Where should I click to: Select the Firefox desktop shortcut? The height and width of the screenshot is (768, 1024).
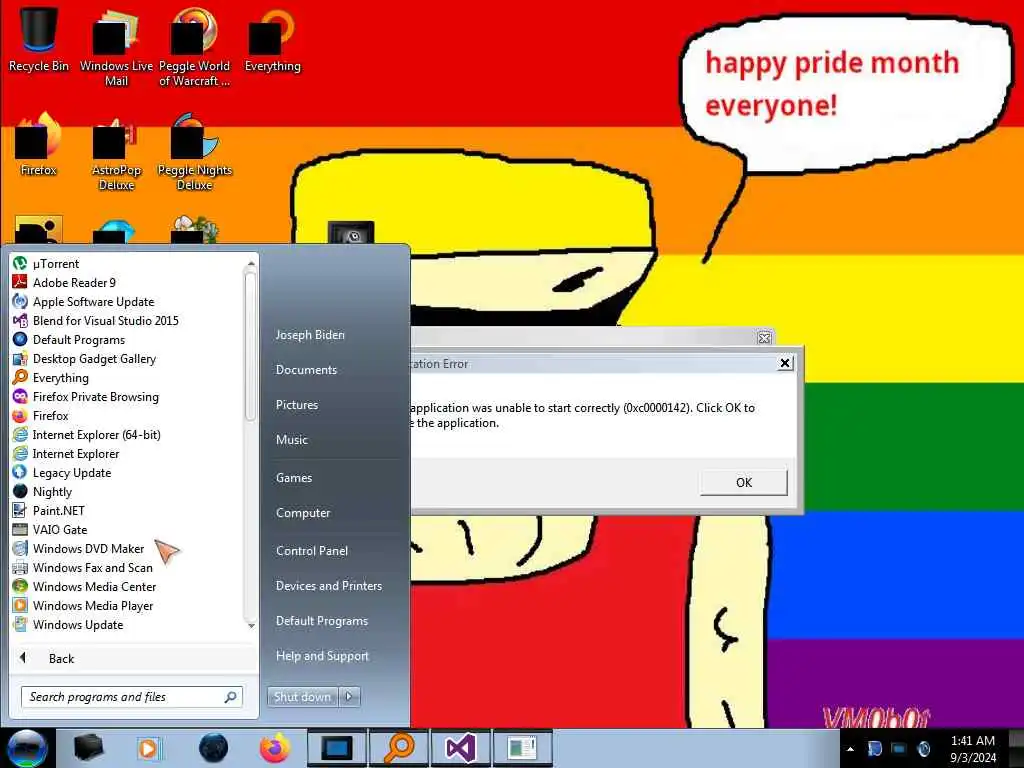tap(39, 144)
